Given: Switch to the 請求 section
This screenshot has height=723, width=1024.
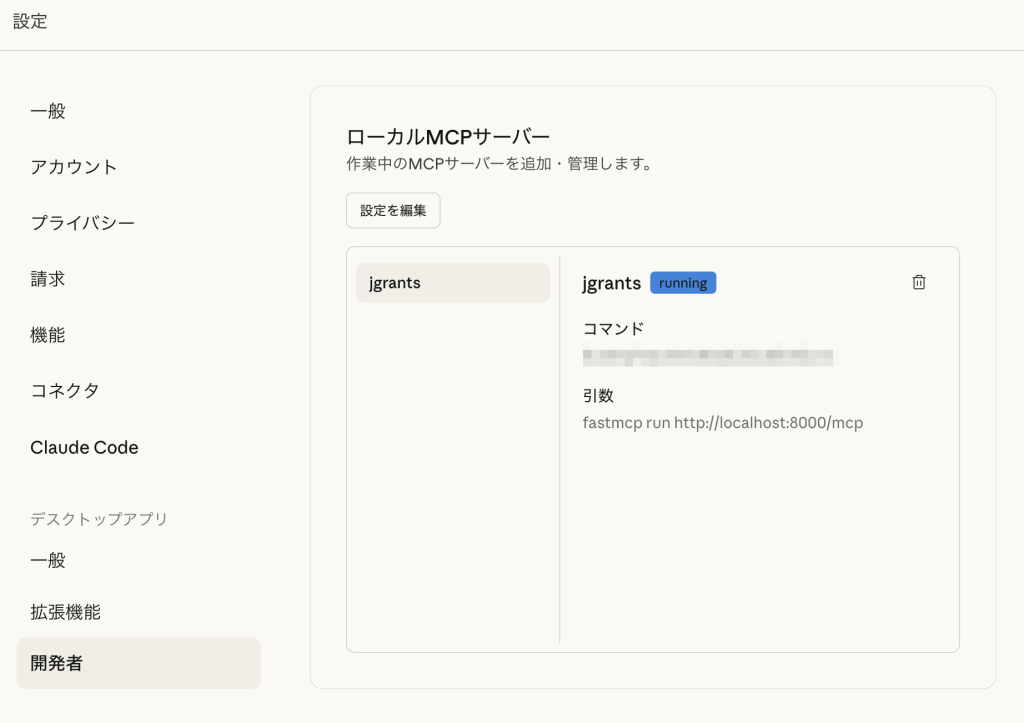Looking at the screenshot, I should coord(48,279).
